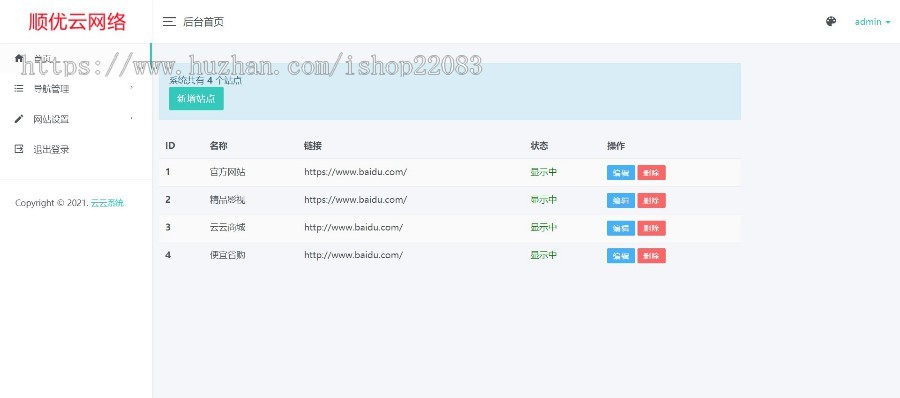The image size is (900, 398).
Task: Click the 显示中 status of 精品影视
Action: pyautogui.click(x=544, y=199)
